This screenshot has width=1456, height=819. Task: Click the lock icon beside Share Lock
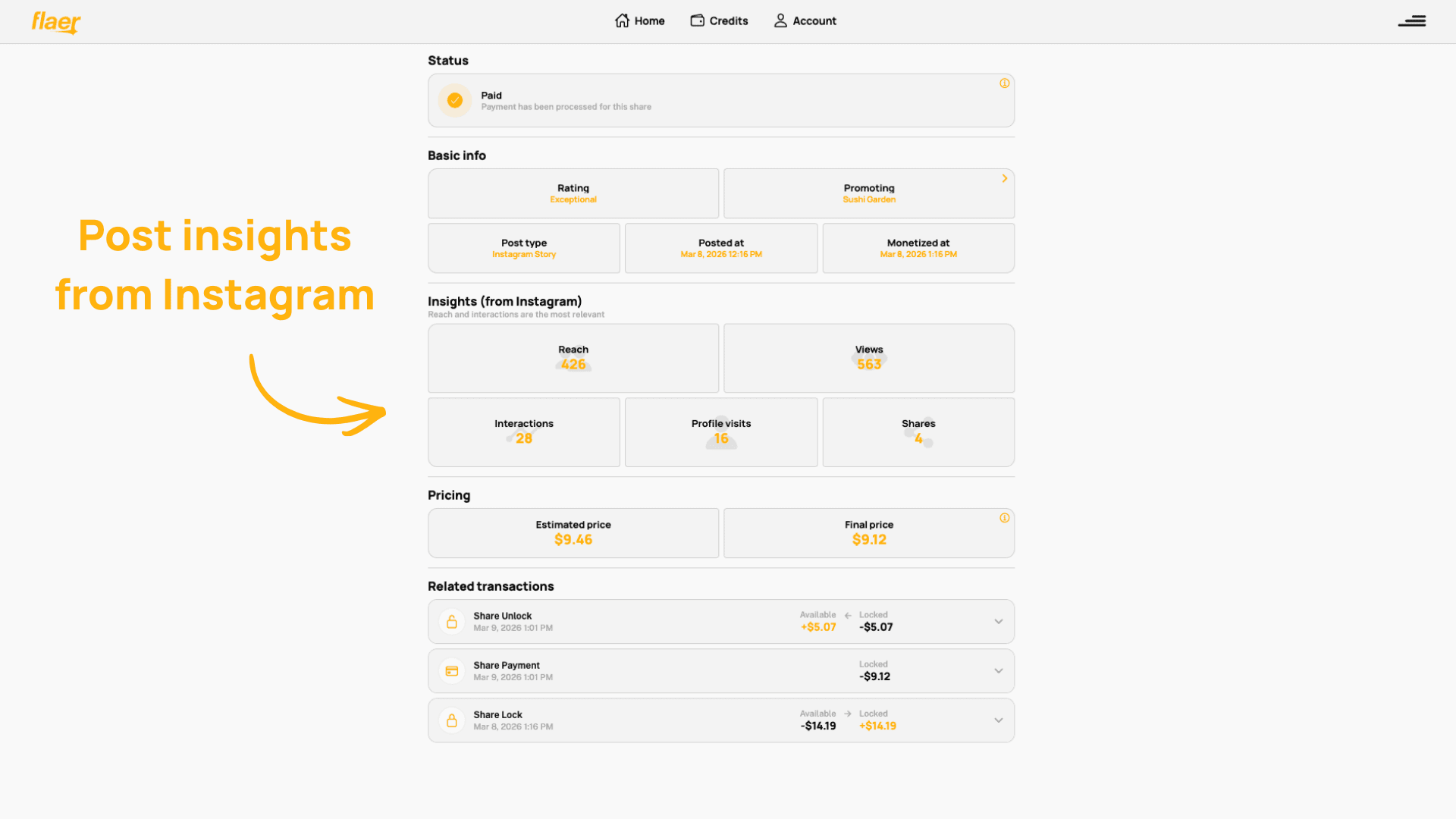452,720
